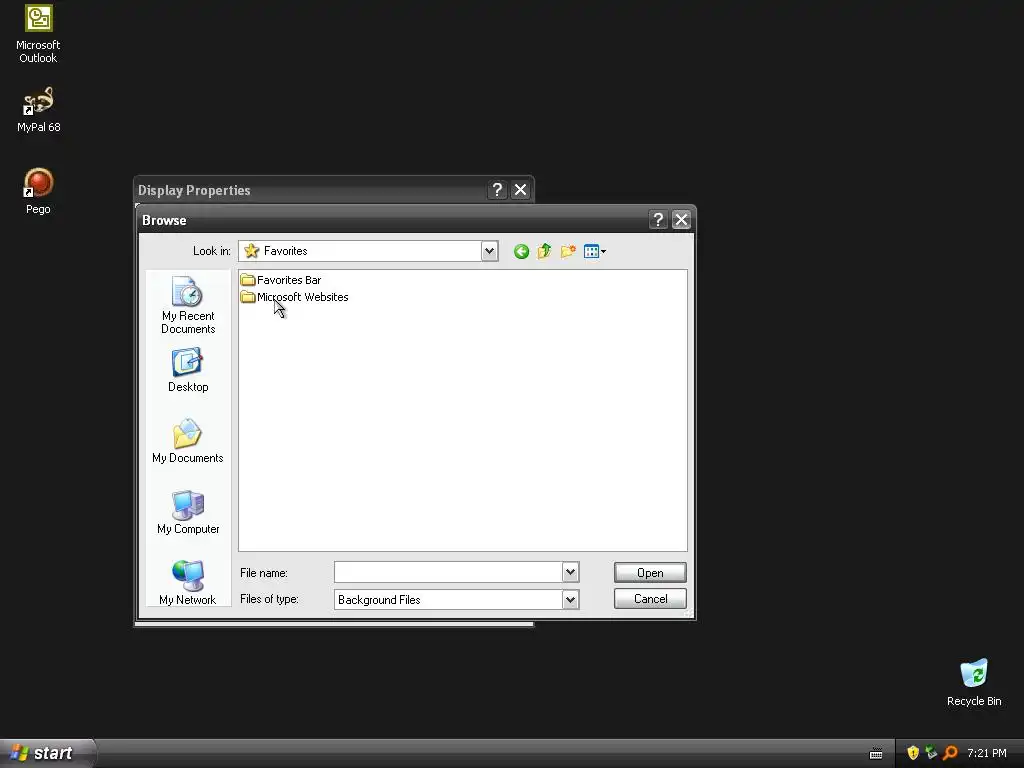Click the network connection tray icon
The width and height of the screenshot is (1024, 768).
pyautogui.click(x=931, y=753)
